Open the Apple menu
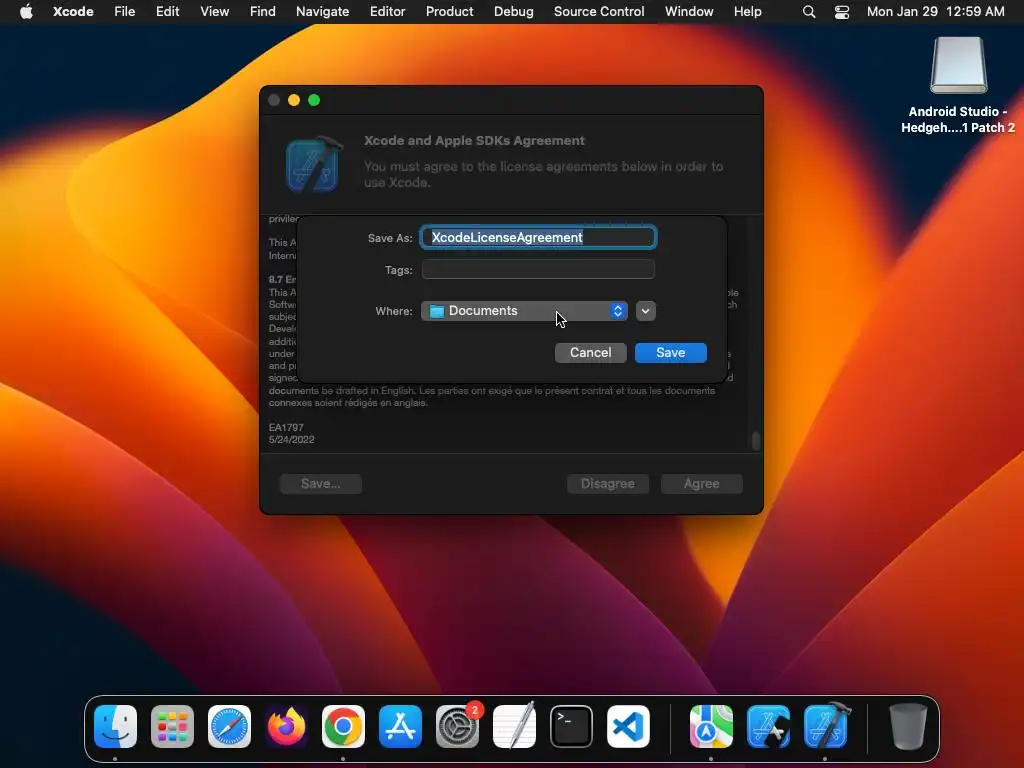1024x768 pixels. tap(26, 12)
